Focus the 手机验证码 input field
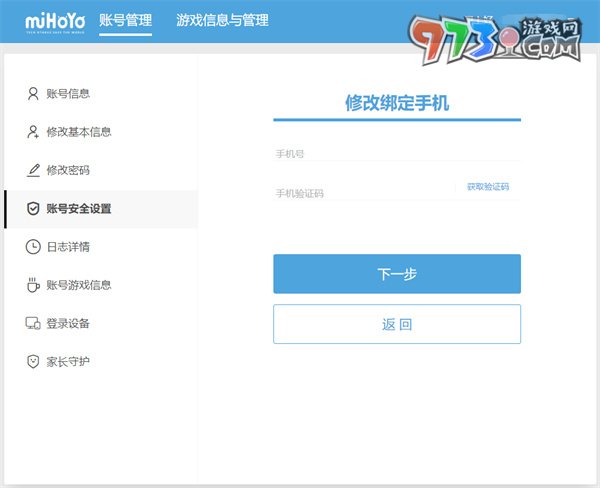Viewport: 600px width, 488px height. click(360, 193)
